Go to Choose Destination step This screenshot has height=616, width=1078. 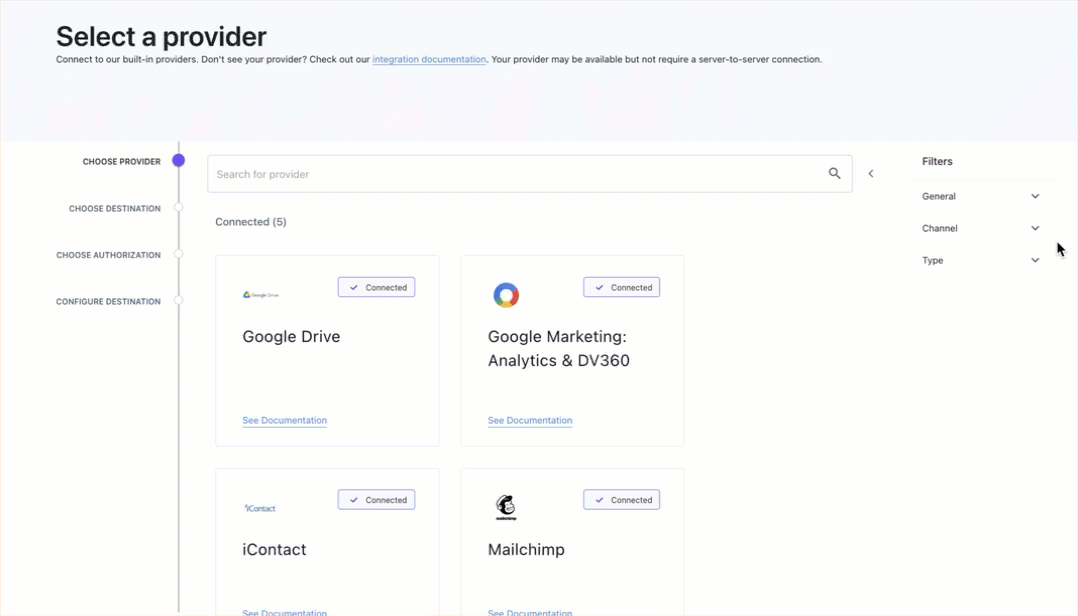pos(115,208)
